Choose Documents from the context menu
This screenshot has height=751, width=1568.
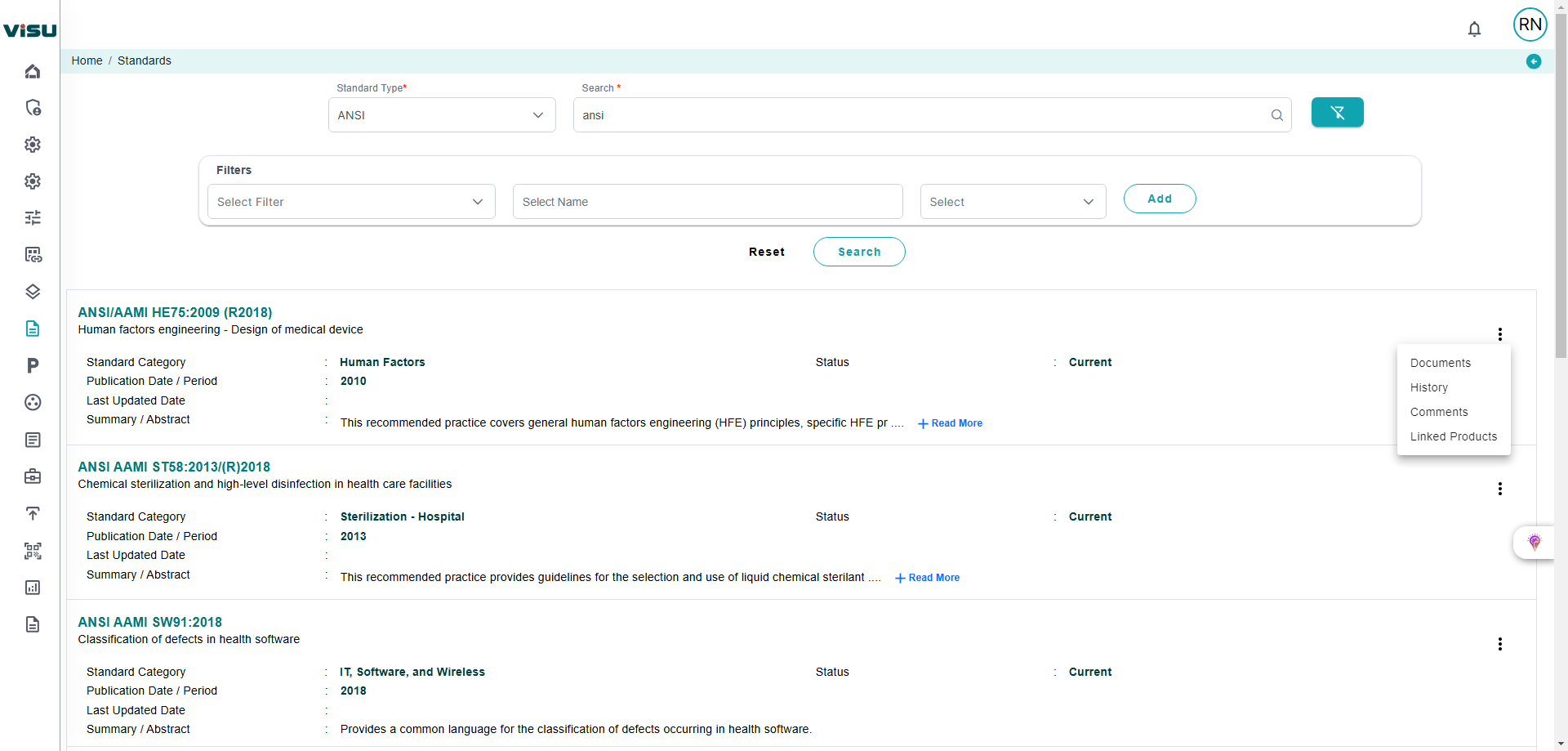[1440, 363]
